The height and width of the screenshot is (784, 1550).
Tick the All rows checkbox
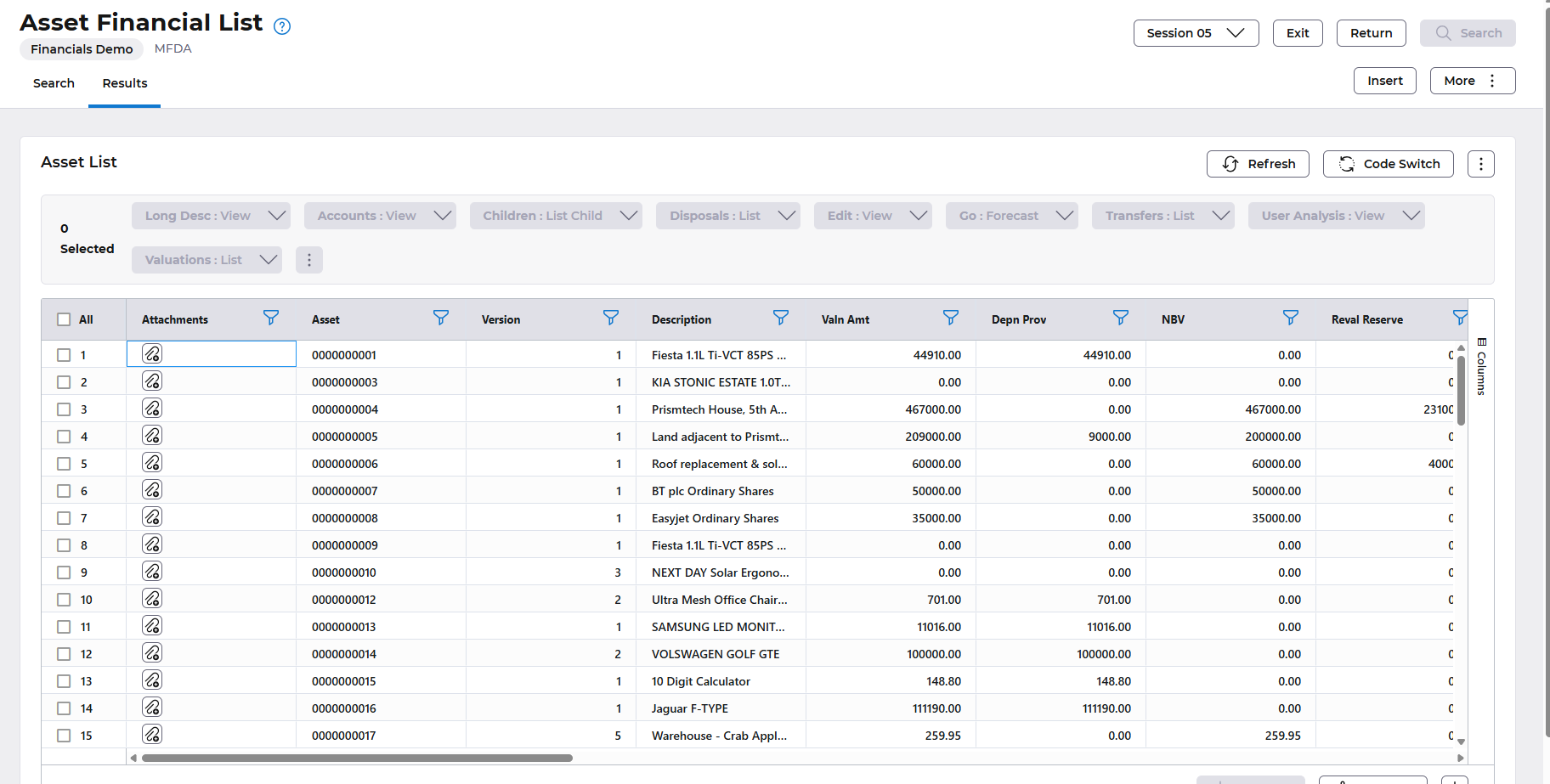click(64, 319)
